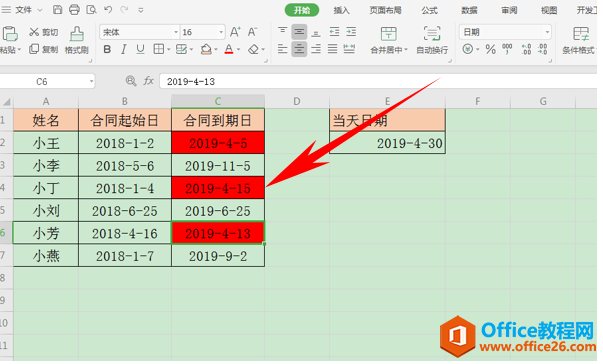
Task: Click the select-all corner triangle
Action: [7, 102]
